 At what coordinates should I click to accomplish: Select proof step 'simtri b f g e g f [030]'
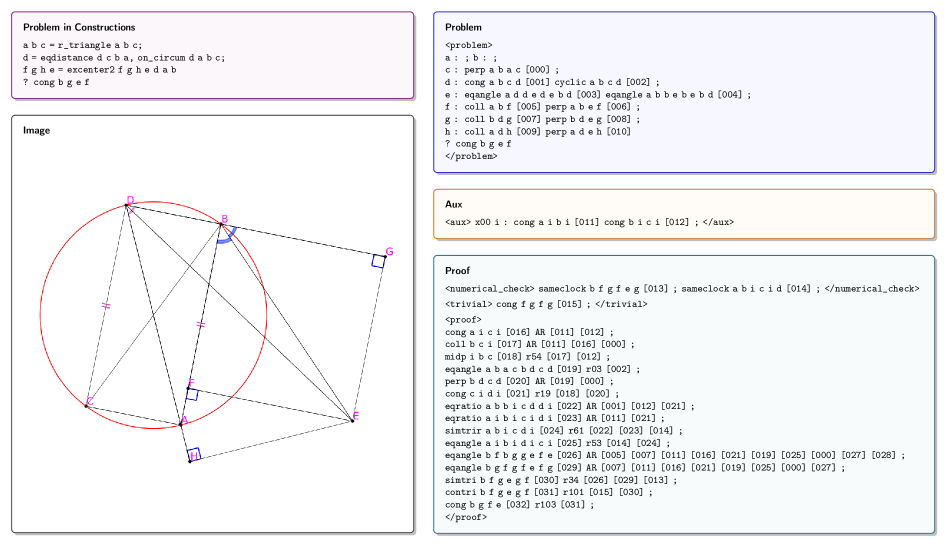pos(561,480)
